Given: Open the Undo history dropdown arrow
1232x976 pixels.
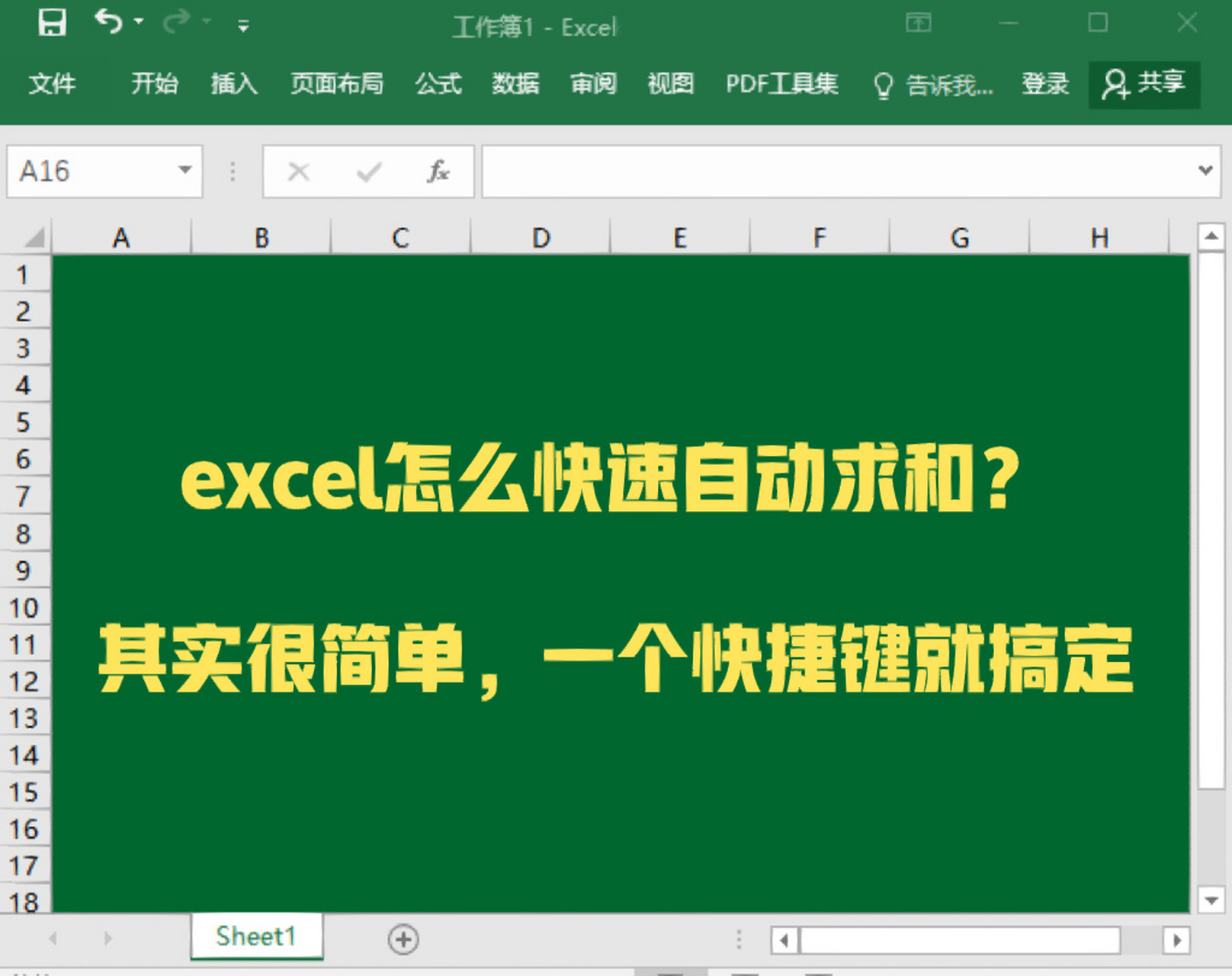Looking at the screenshot, I should pos(139,21).
